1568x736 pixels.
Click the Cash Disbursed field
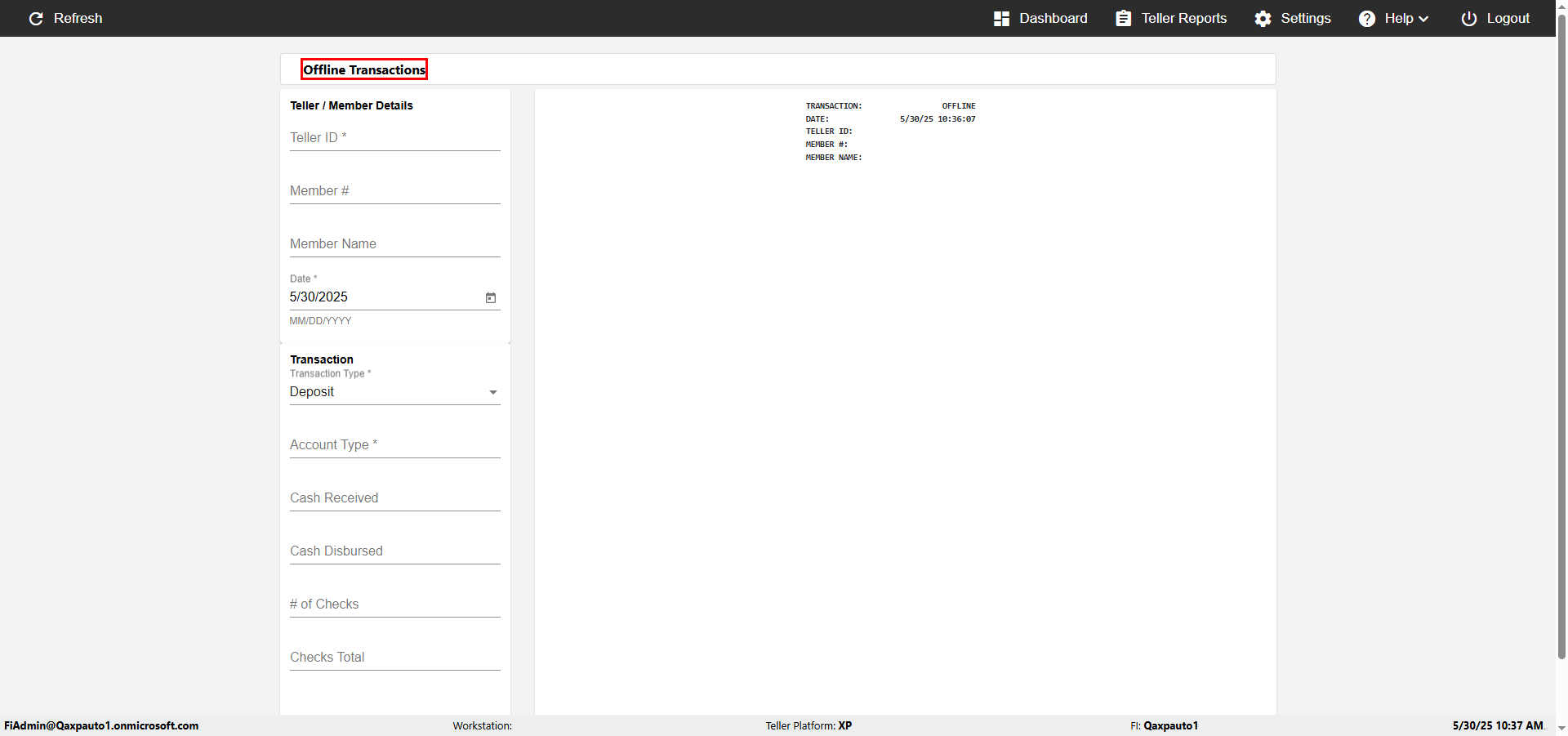[x=394, y=551]
